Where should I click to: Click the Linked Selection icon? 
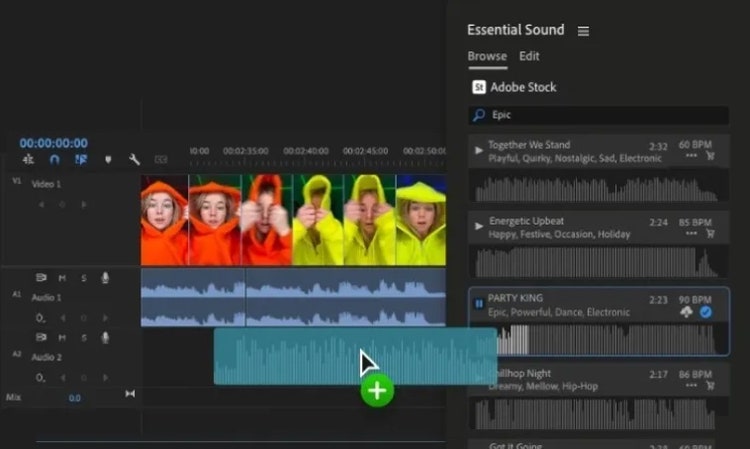[81, 159]
